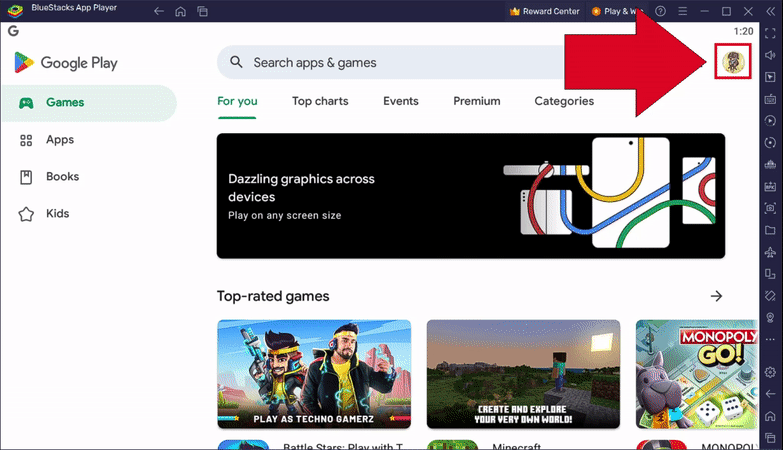The height and width of the screenshot is (450, 783).
Task: Toggle fullscreen from the right sidebar
Action: click(770, 33)
